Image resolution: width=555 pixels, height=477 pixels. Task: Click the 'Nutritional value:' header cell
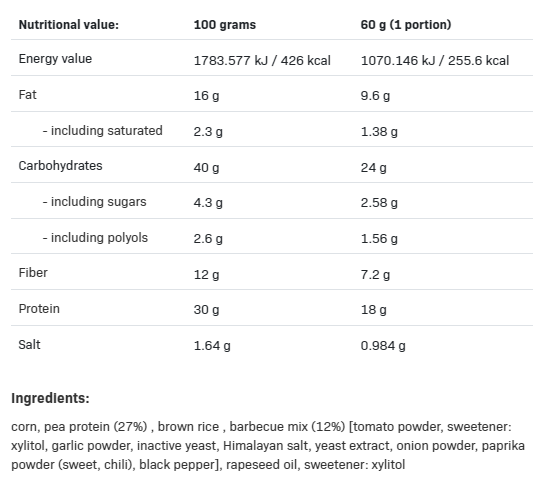69,25
